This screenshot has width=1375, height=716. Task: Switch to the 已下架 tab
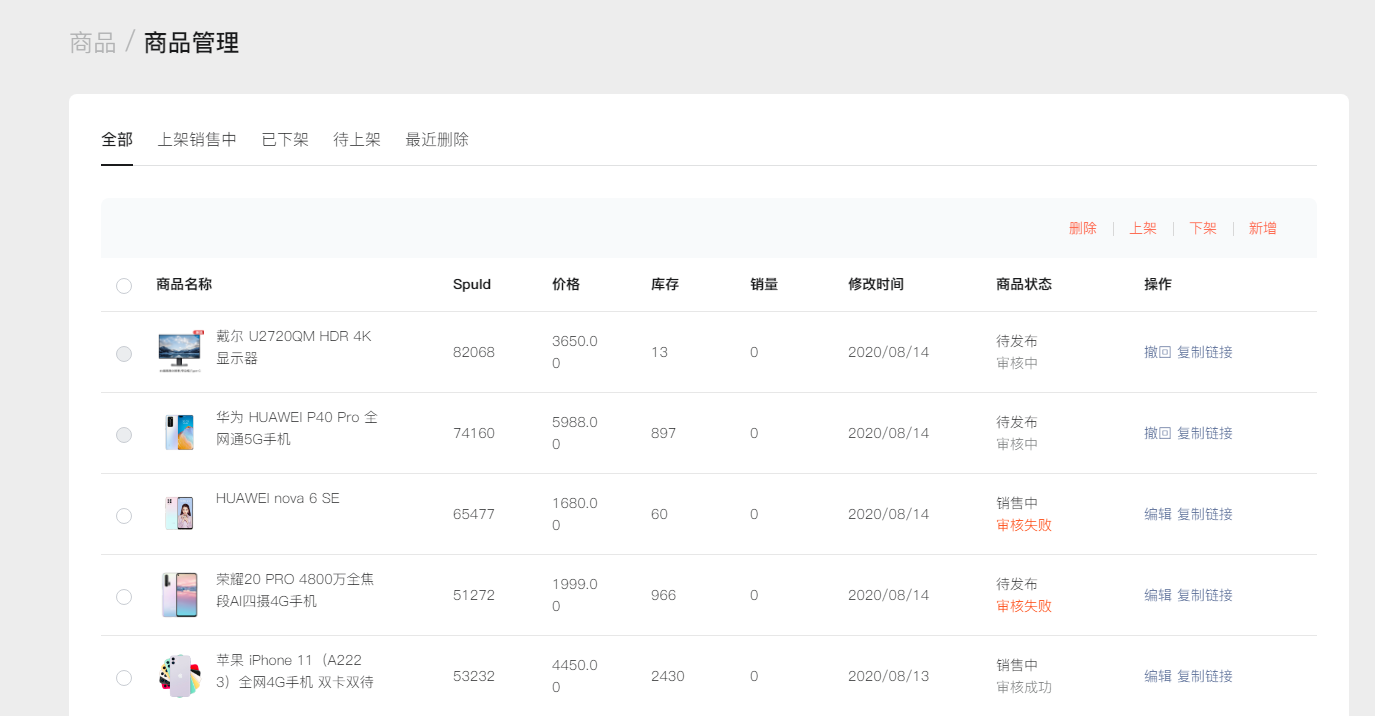click(x=285, y=140)
